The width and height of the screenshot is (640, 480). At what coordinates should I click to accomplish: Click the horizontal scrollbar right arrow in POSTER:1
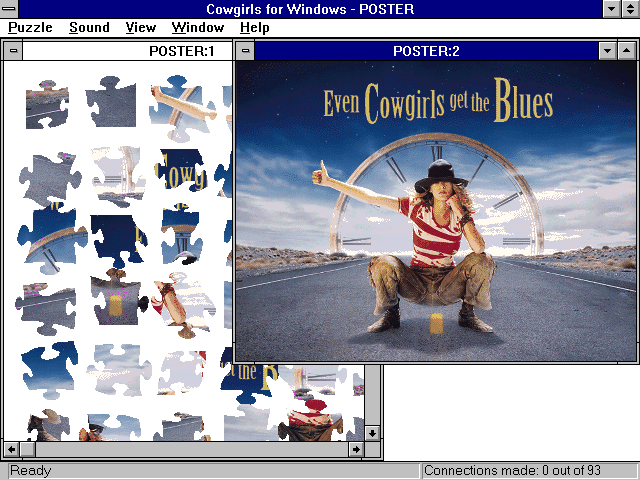tap(356, 449)
